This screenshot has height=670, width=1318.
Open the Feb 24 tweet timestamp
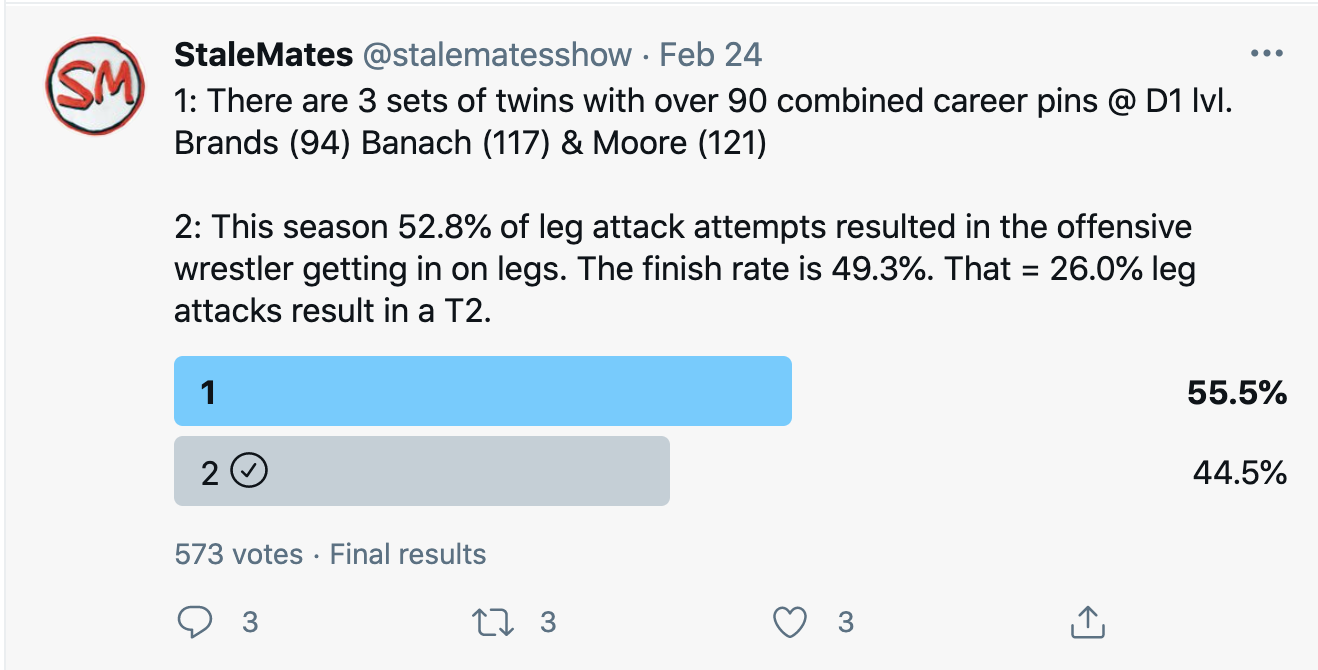(711, 54)
